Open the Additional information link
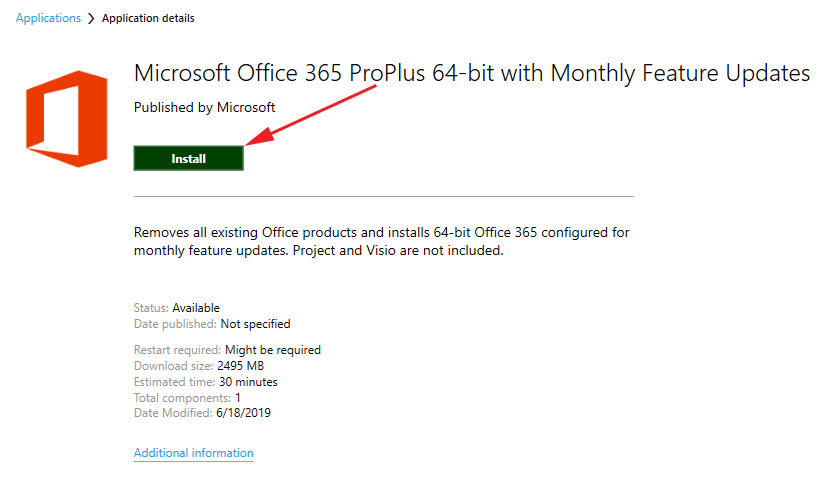The image size is (836, 502). (x=194, y=453)
